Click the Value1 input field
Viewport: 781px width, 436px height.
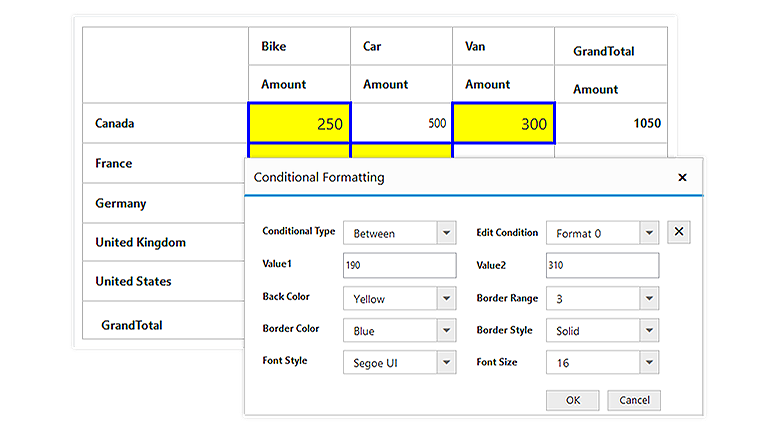tap(399, 266)
